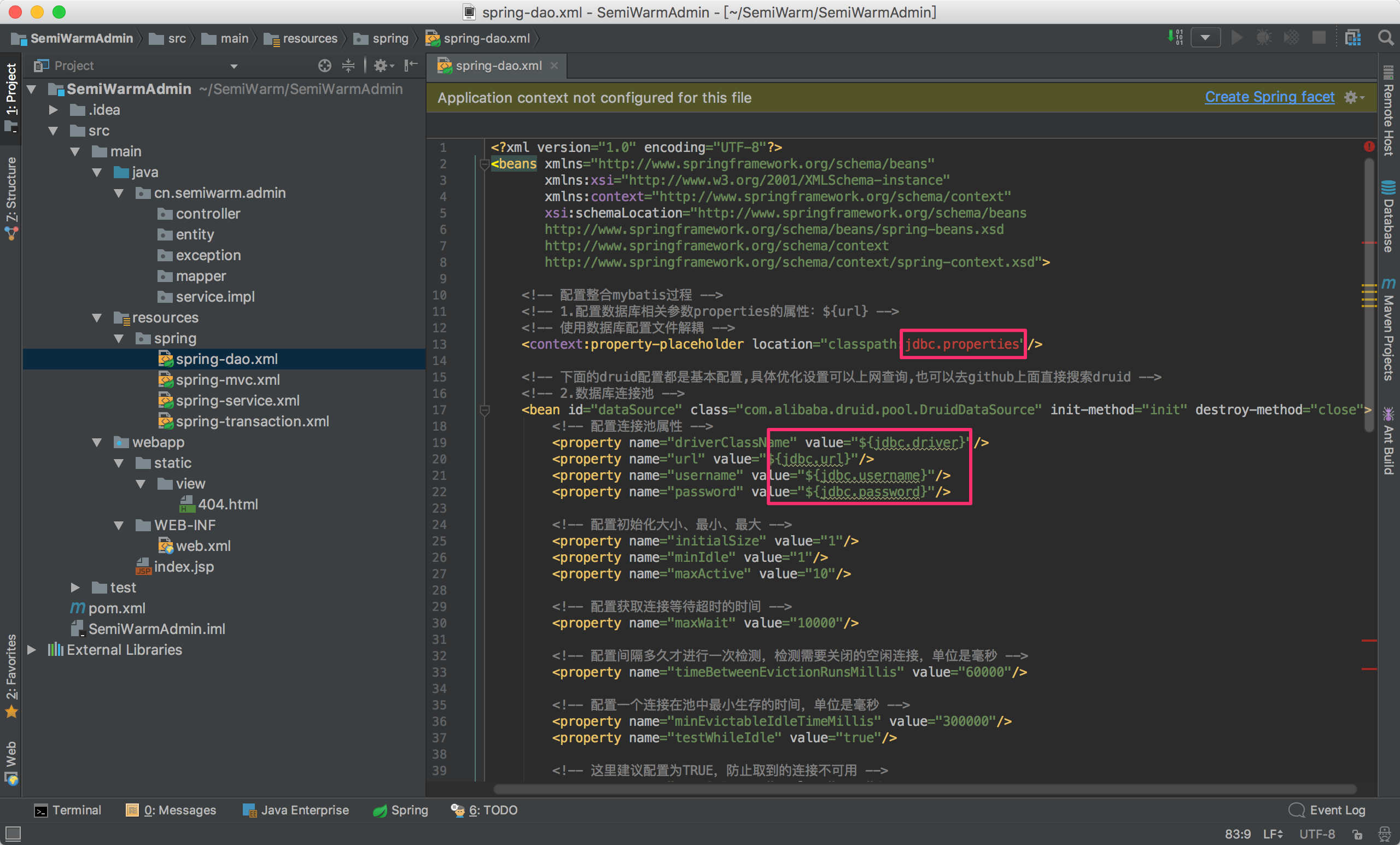Open the Project view type dropdown
The height and width of the screenshot is (845, 1400).
point(234,67)
